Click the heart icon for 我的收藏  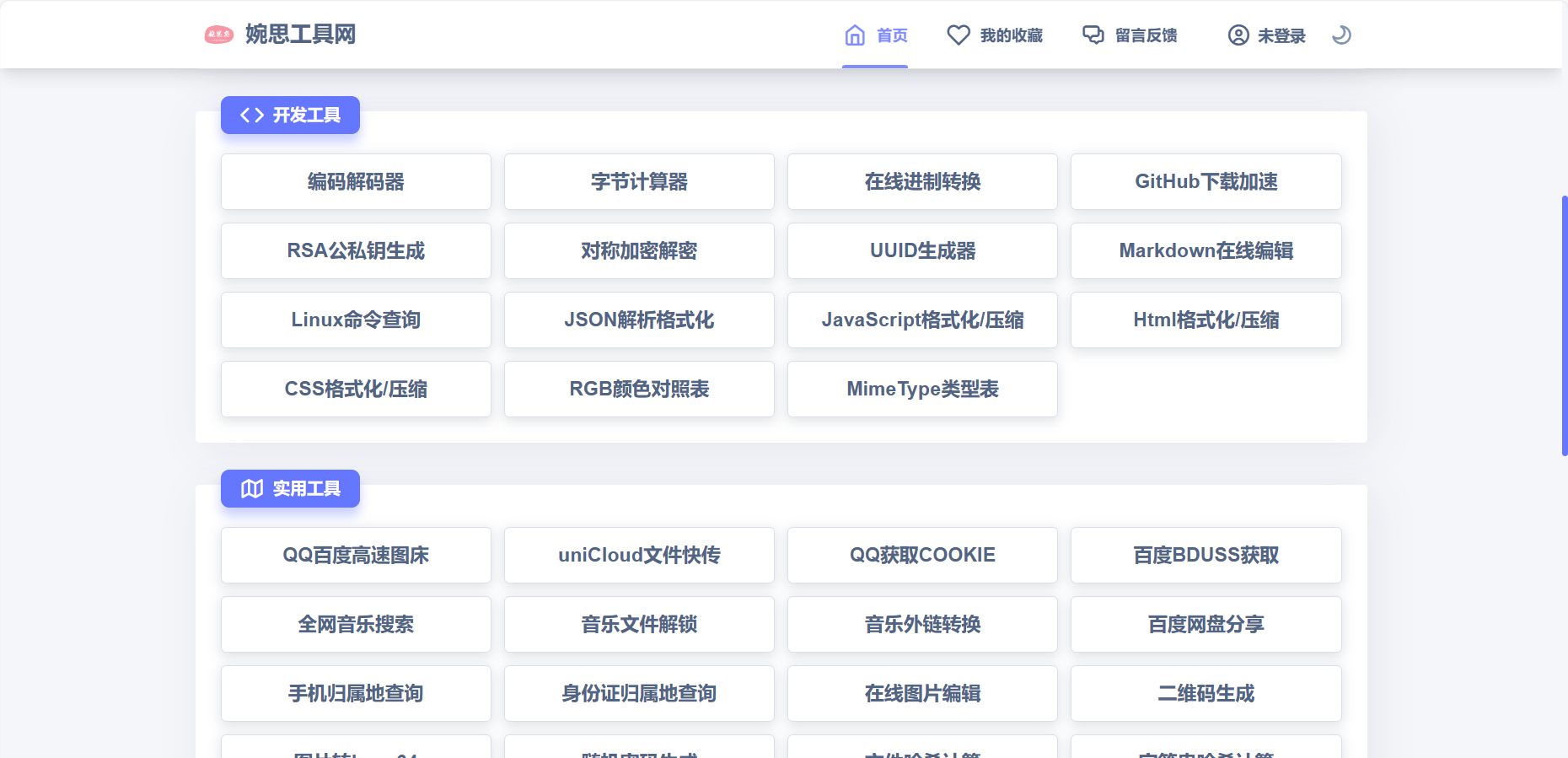959,35
